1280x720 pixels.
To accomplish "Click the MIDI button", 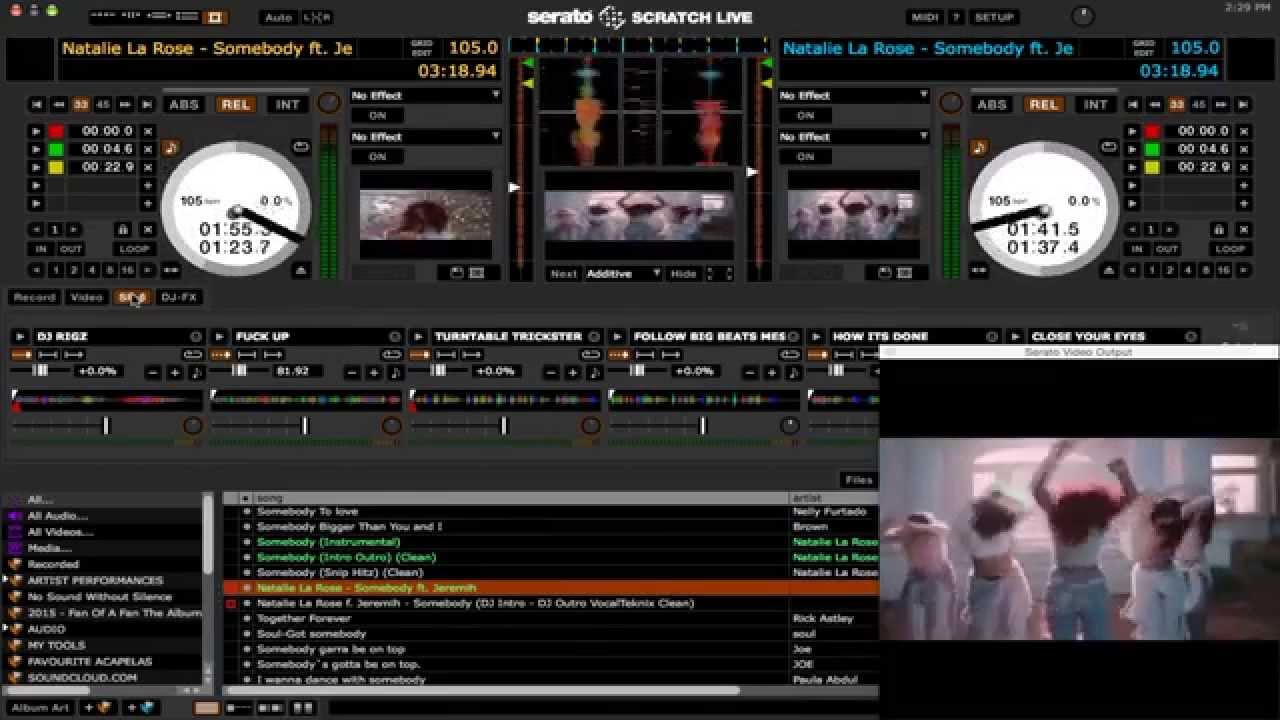I will coord(925,17).
